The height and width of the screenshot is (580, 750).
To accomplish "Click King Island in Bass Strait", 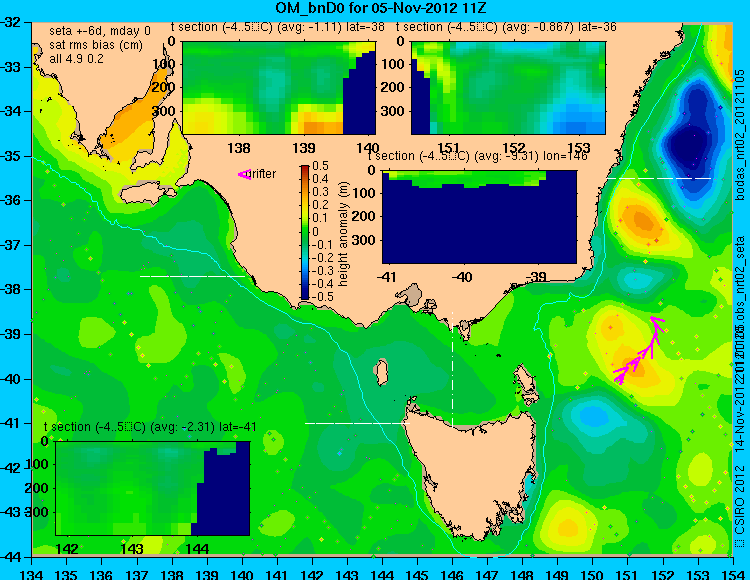I will 381,372.
